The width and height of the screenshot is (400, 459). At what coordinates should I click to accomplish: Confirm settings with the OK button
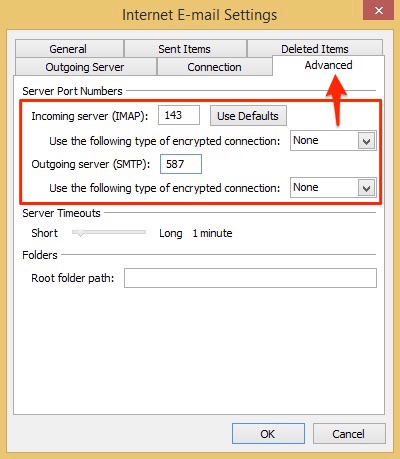[x=268, y=434]
